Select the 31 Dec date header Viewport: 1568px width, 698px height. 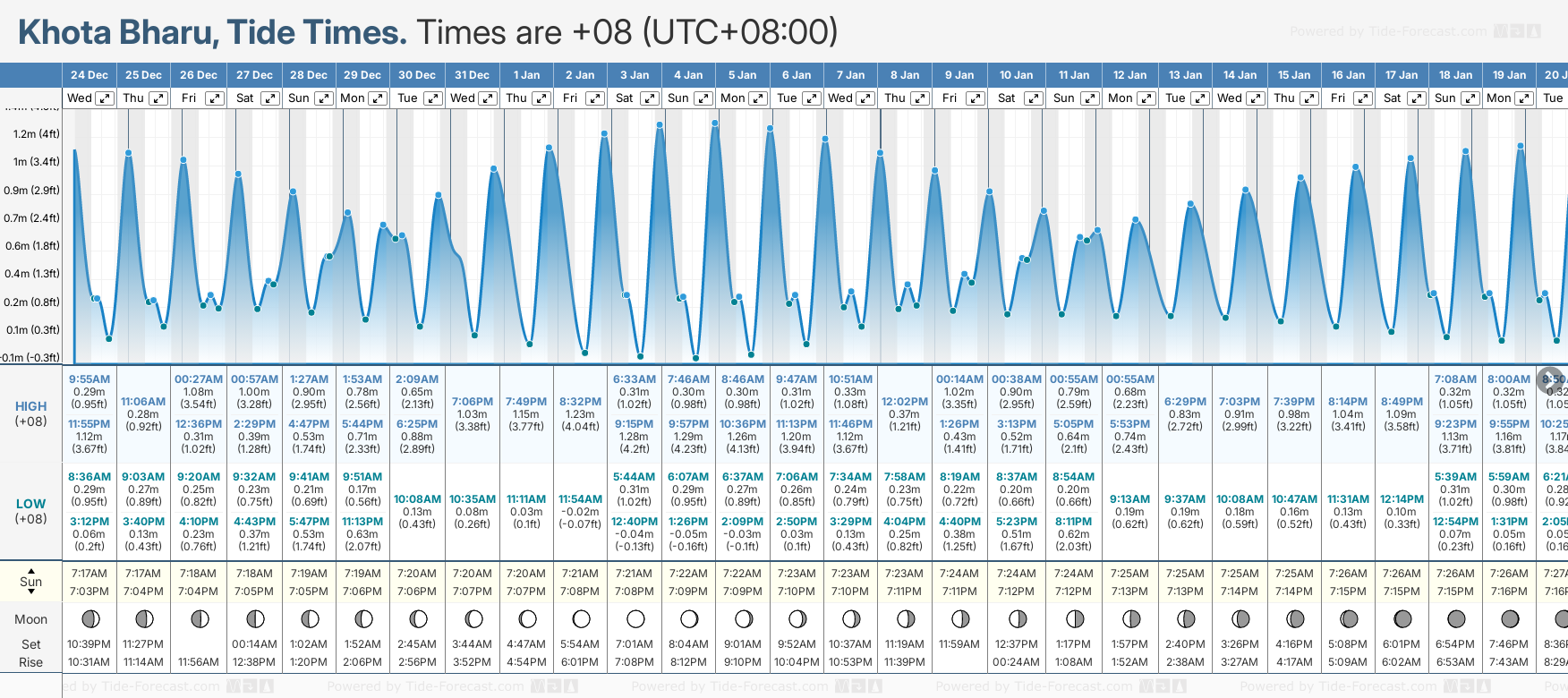(x=472, y=75)
